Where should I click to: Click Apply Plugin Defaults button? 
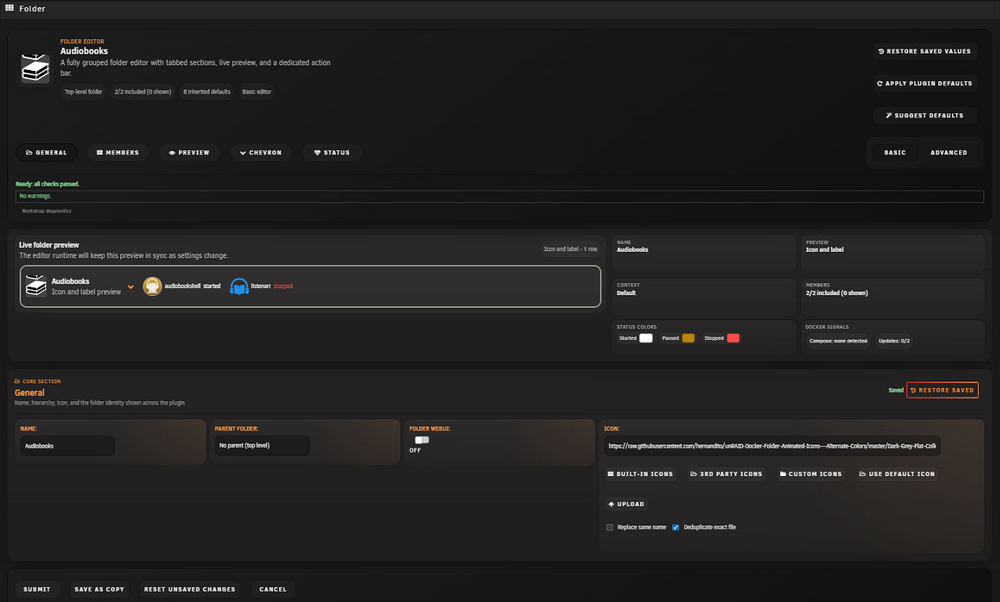pyautogui.click(x=925, y=83)
